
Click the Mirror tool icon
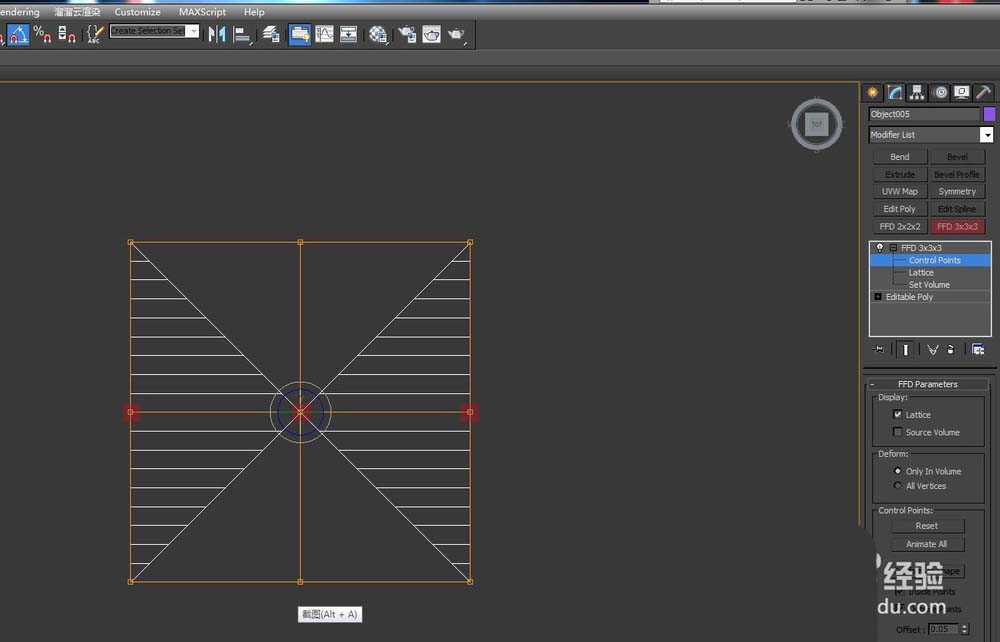pyautogui.click(x=217, y=34)
